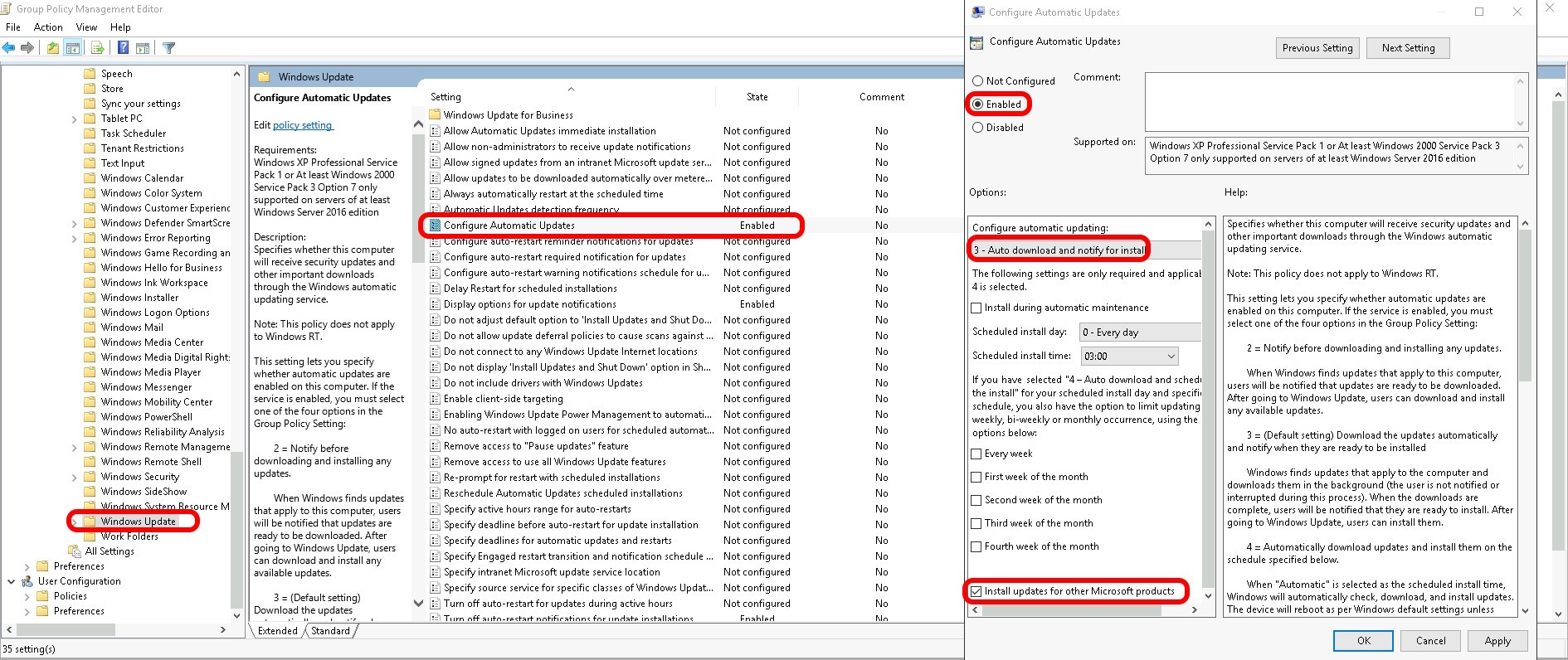Viewport: 1568px width, 660px height.
Task: Open the Action menu
Action: pos(48,27)
